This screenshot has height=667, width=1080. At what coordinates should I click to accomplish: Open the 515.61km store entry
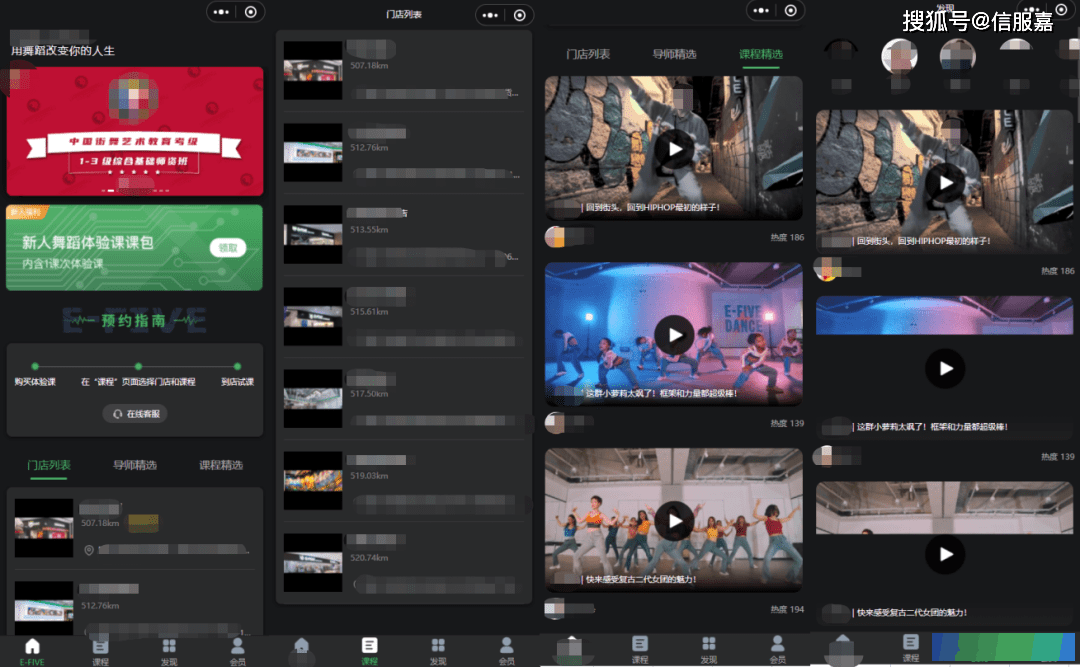tap(404, 316)
